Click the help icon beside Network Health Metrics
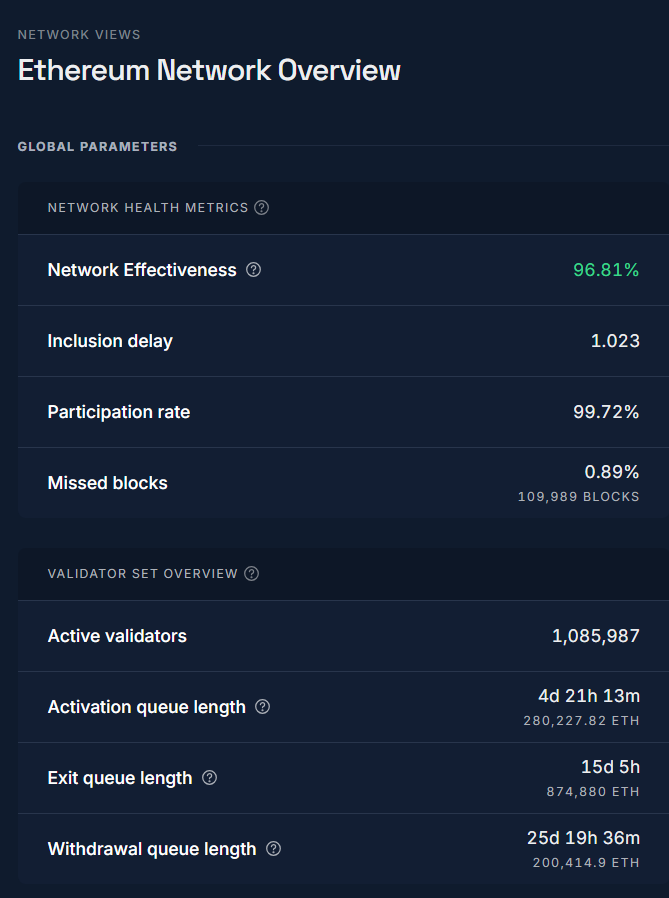The image size is (669, 898). pos(261,208)
